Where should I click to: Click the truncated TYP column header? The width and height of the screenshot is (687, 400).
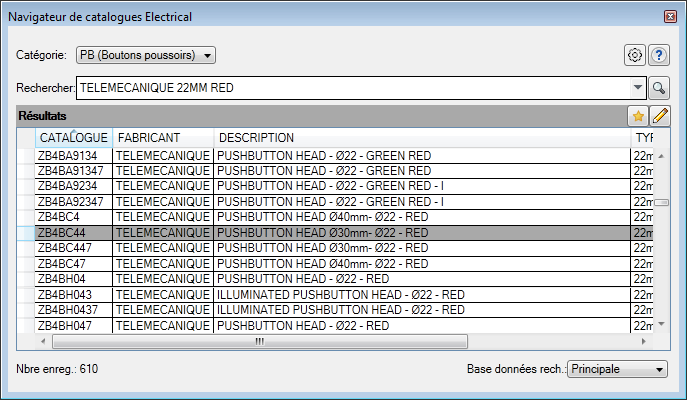(x=642, y=138)
